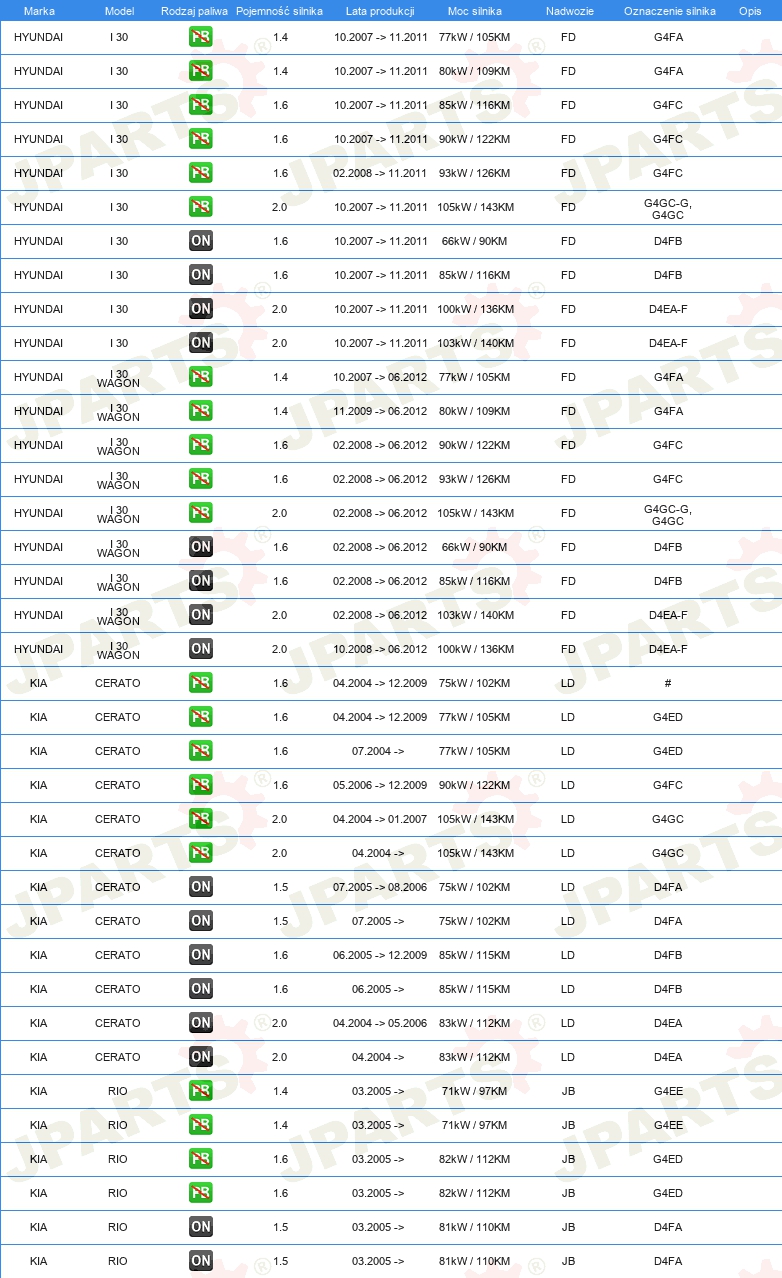The width and height of the screenshot is (782, 1278).
Task: Click the Marka column header
Action: [x=39, y=11]
